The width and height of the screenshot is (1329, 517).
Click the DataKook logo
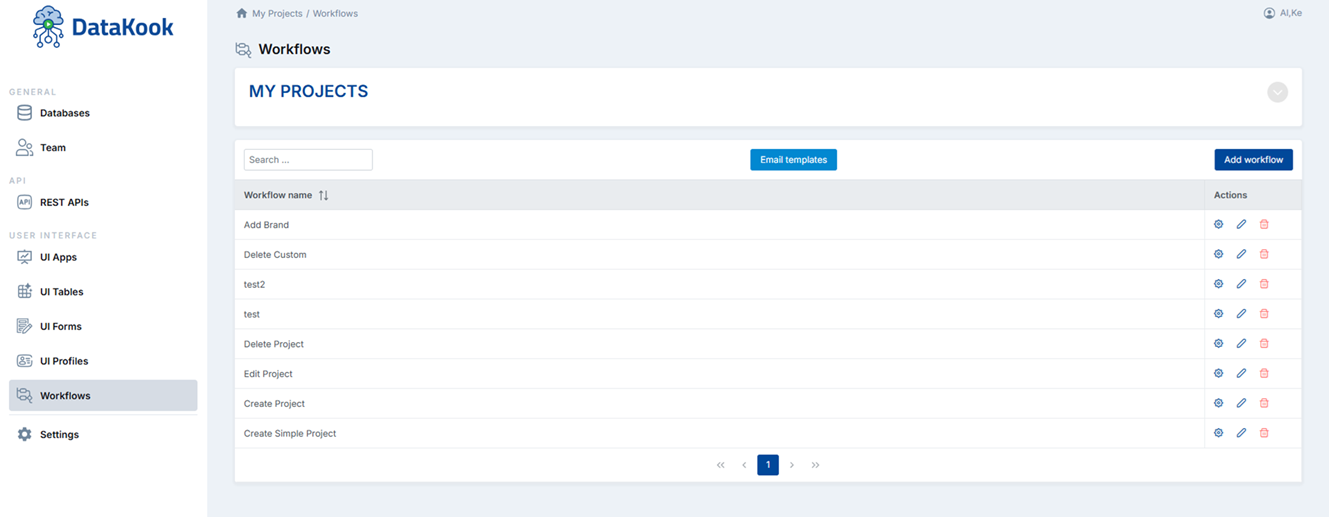(x=103, y=27)
